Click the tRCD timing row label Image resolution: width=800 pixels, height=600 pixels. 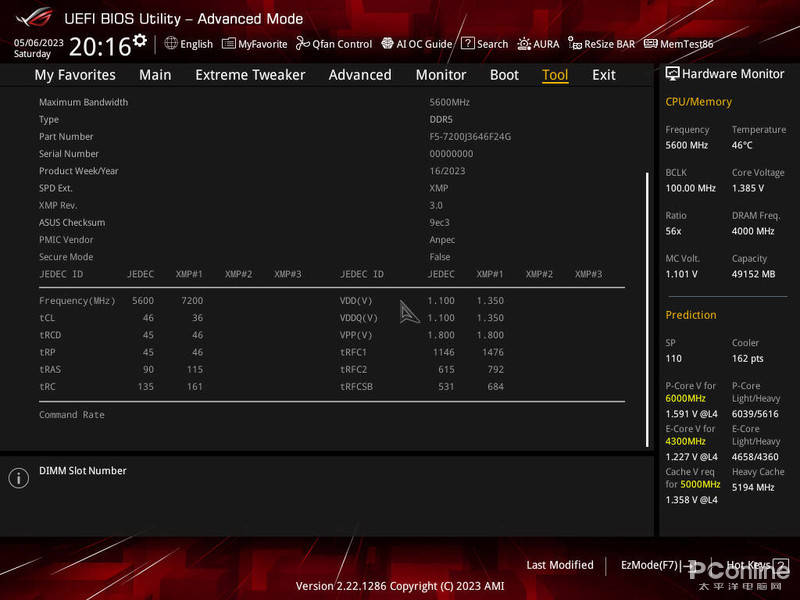(x=50, y=335)
